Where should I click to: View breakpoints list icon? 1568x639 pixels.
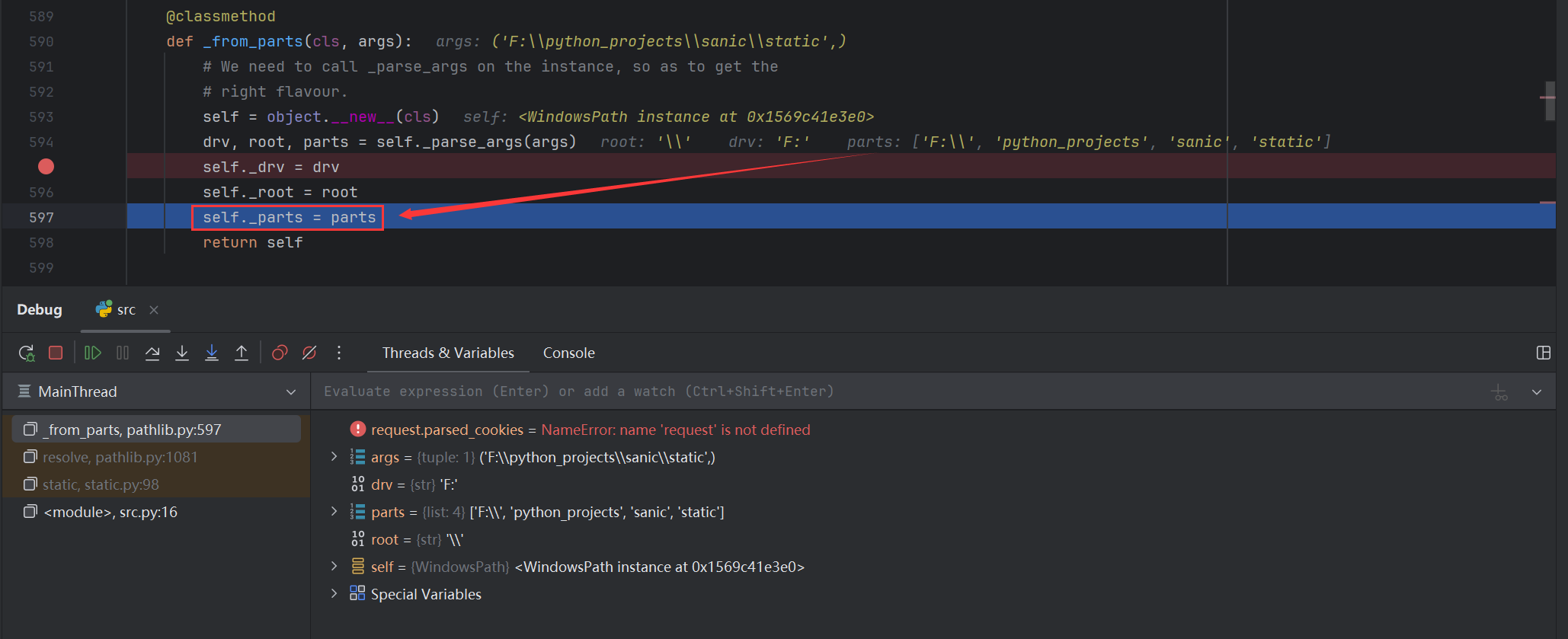(x=280, y=353)
